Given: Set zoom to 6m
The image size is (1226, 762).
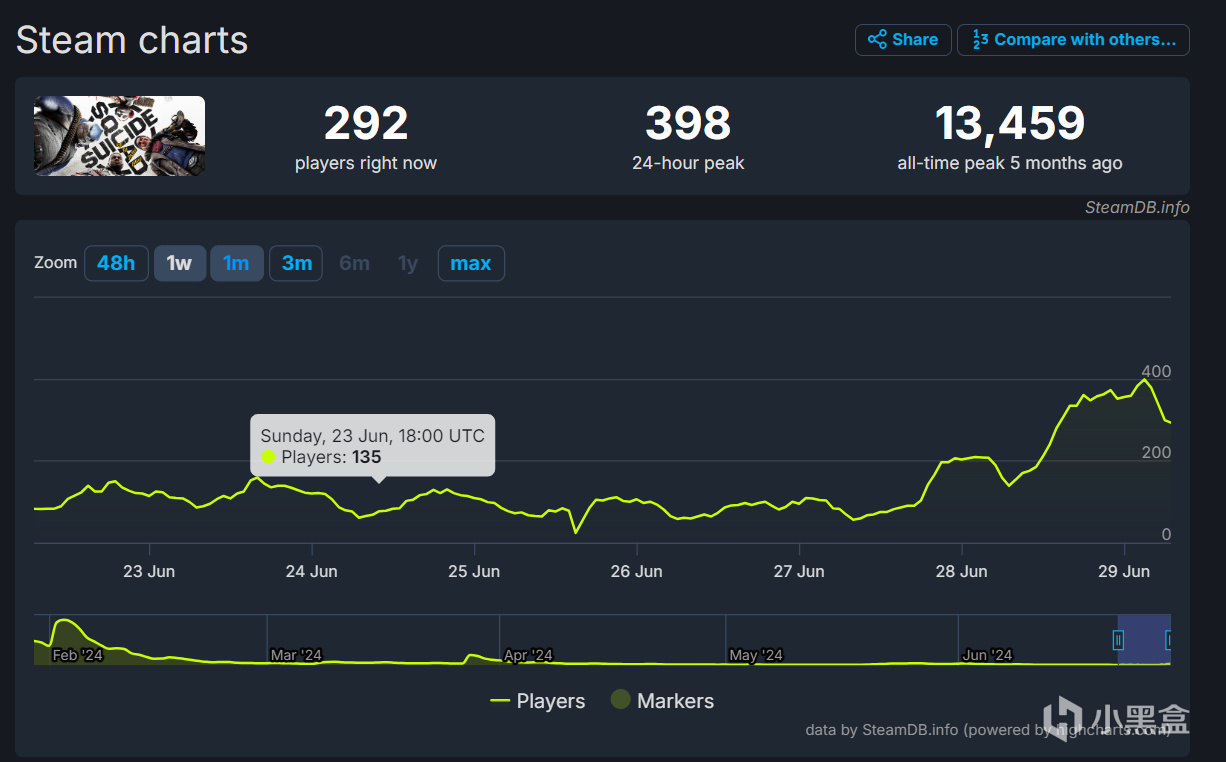Looking at the screenshot, I should [x=354, y=263].
